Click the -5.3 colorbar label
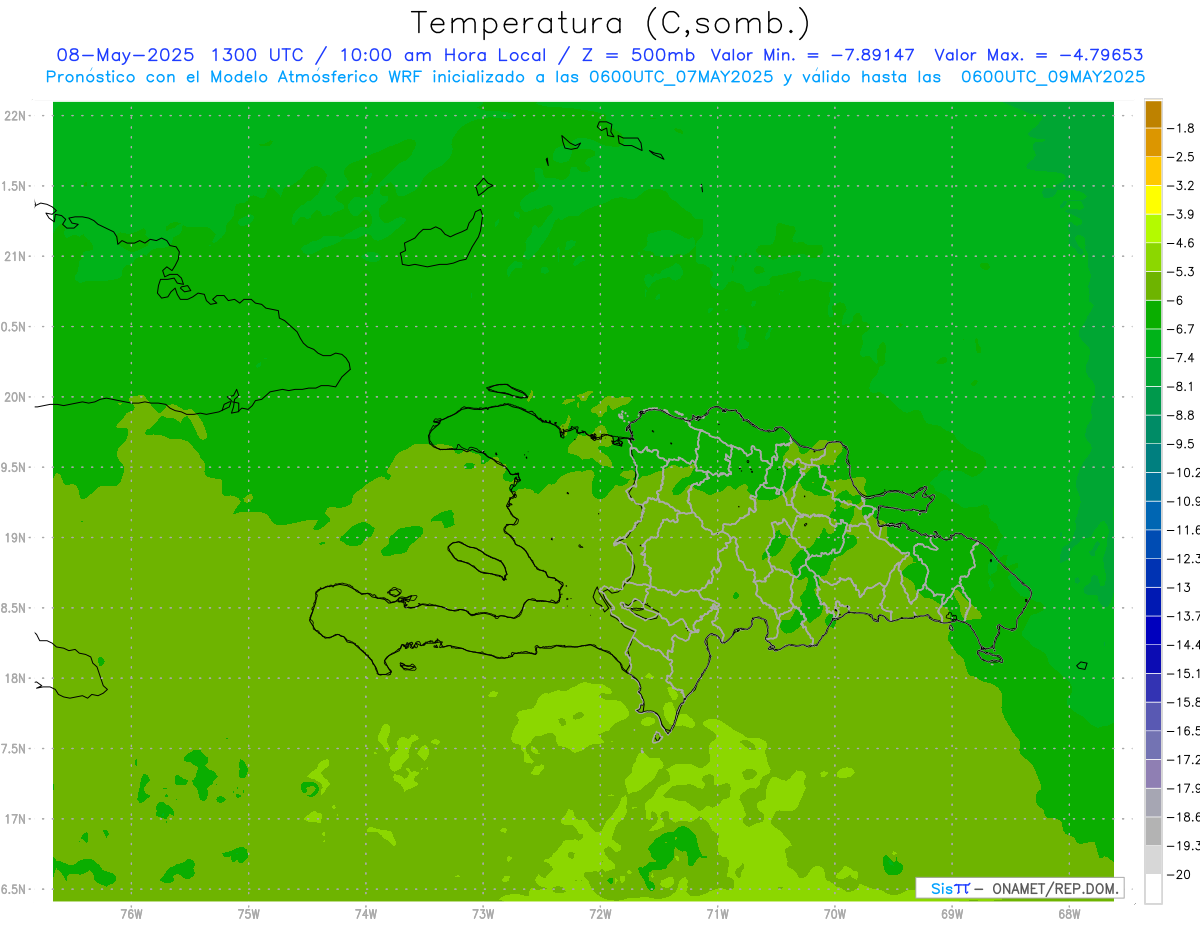This screenshot has width=1200, height=927. pyautogui.click(x=1180, y=272)
